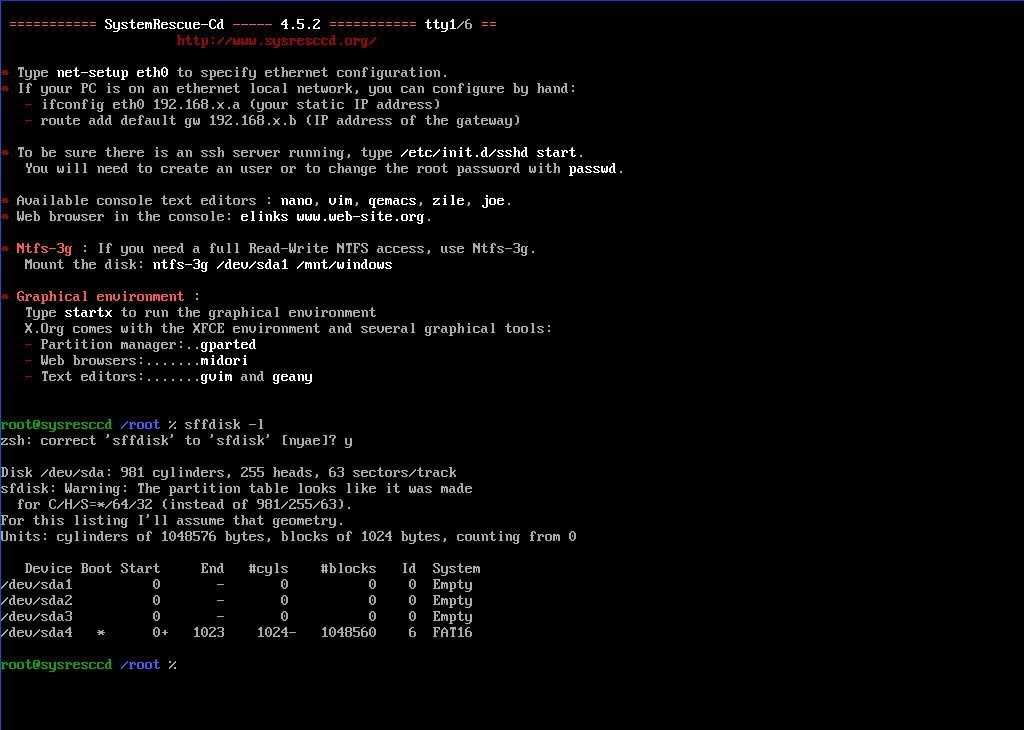Click 'sfdisk: Warning' message line
This screenshot has height=730, width=1024.
[x=236, y=488]
